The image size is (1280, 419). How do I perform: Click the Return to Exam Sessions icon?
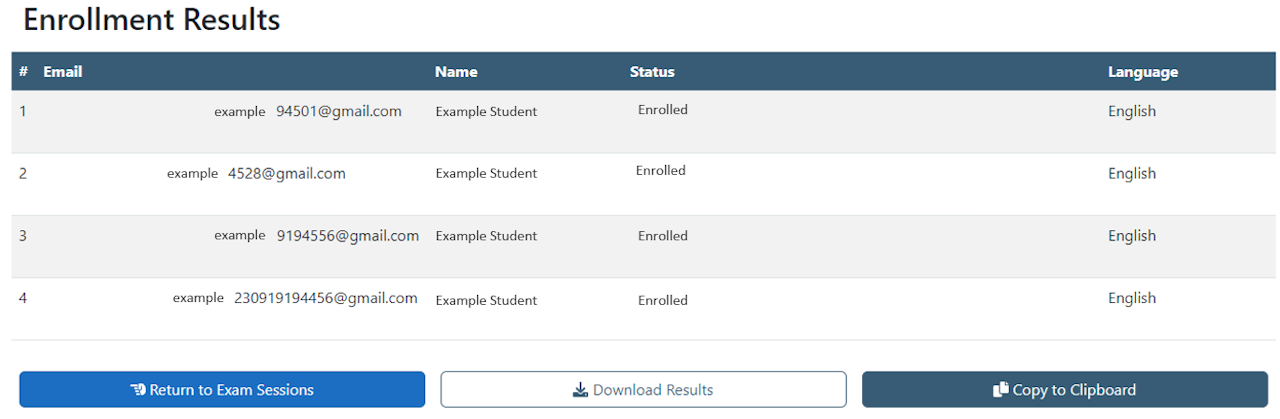tap(138, 390)
